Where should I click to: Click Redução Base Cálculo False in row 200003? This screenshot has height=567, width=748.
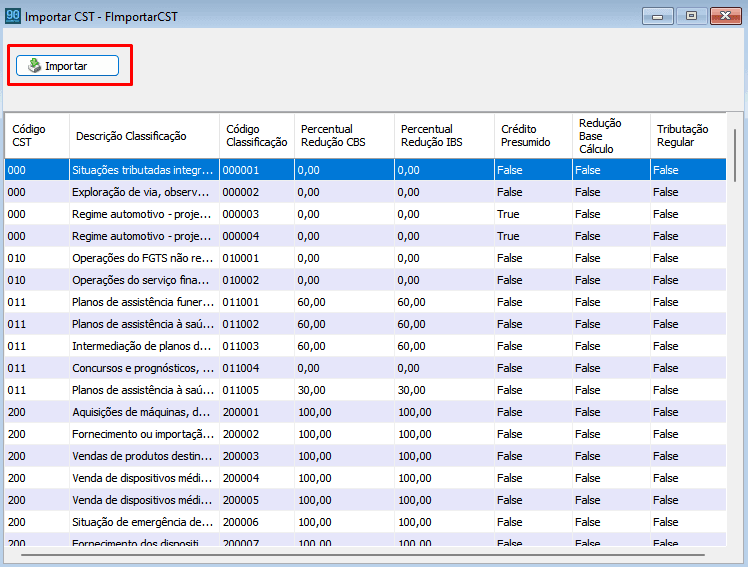(587, 456)
